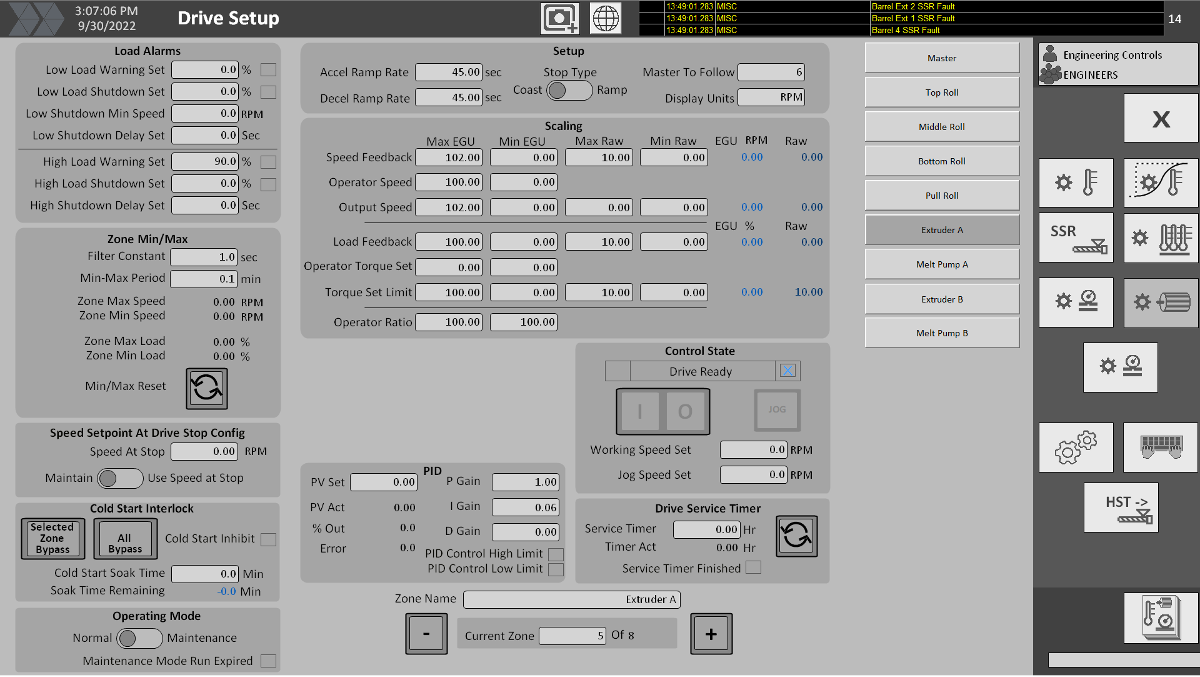Click the Decel Ramp Rate field
This screenshot has width=1200, height=677.
tap(449, 98)
